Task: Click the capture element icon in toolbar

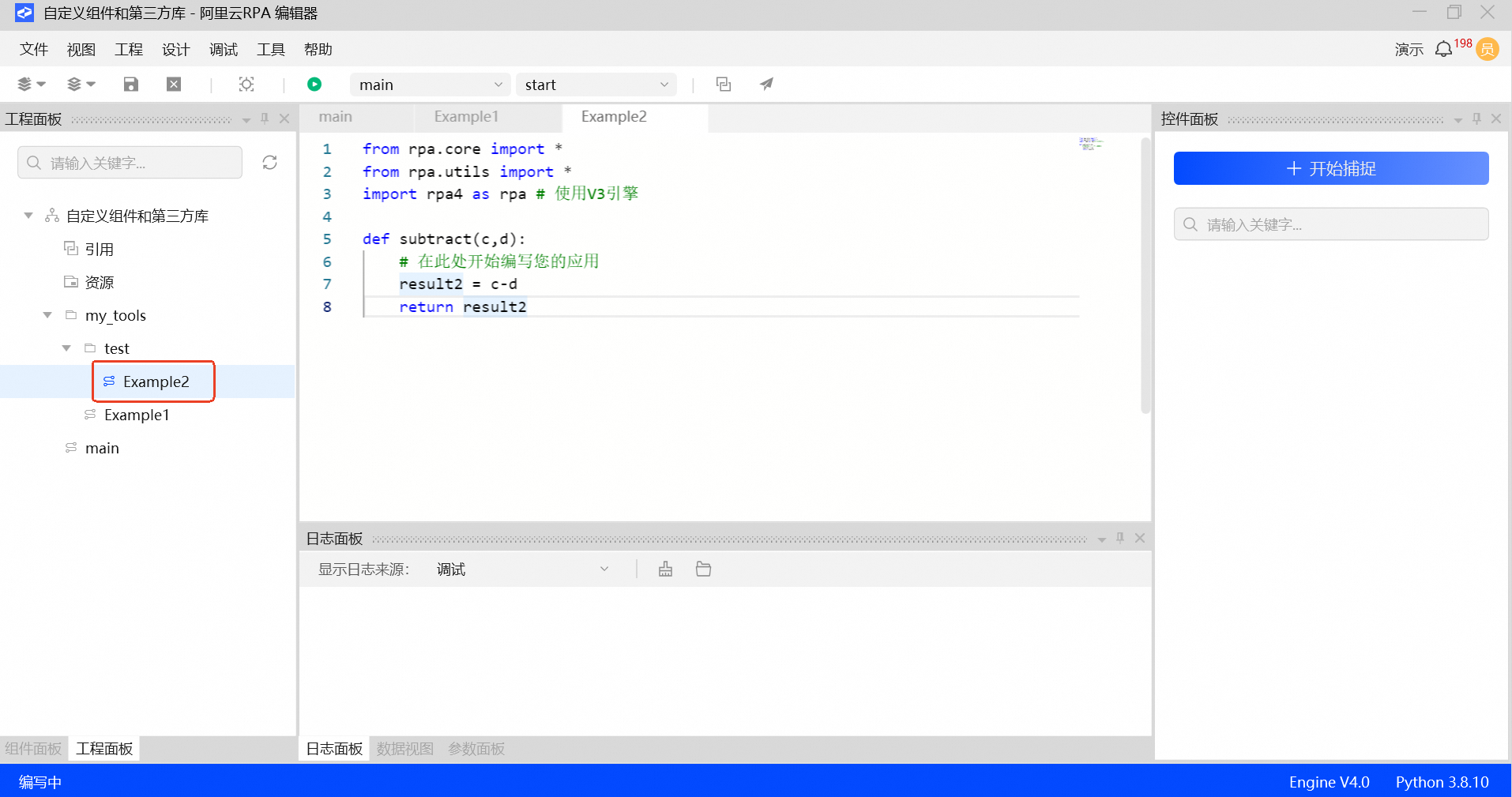Action: (246, 85)
